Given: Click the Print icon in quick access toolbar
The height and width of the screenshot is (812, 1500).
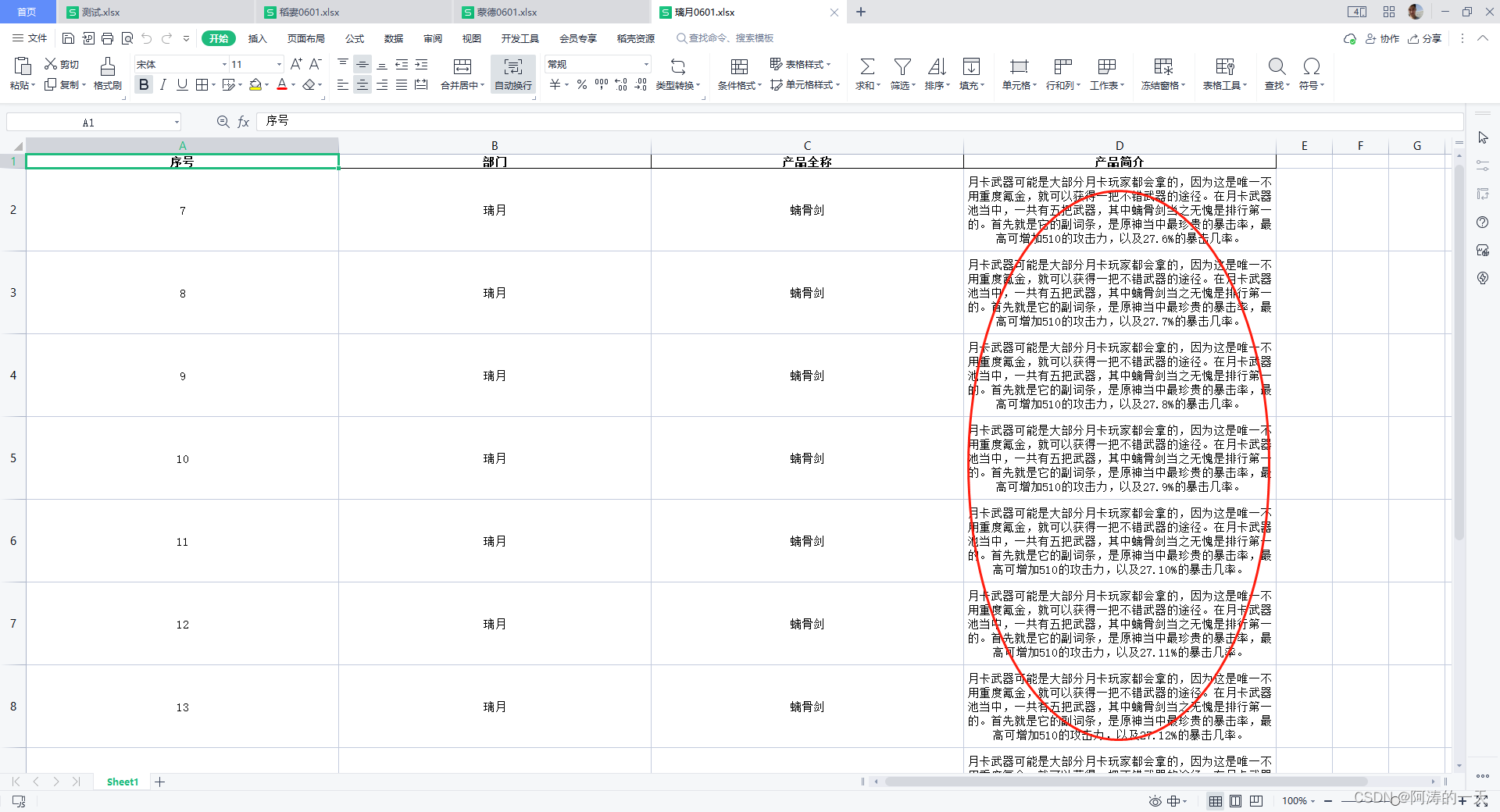Looking at the screenshot, I should pyautogui.click(x=108, y=38).
